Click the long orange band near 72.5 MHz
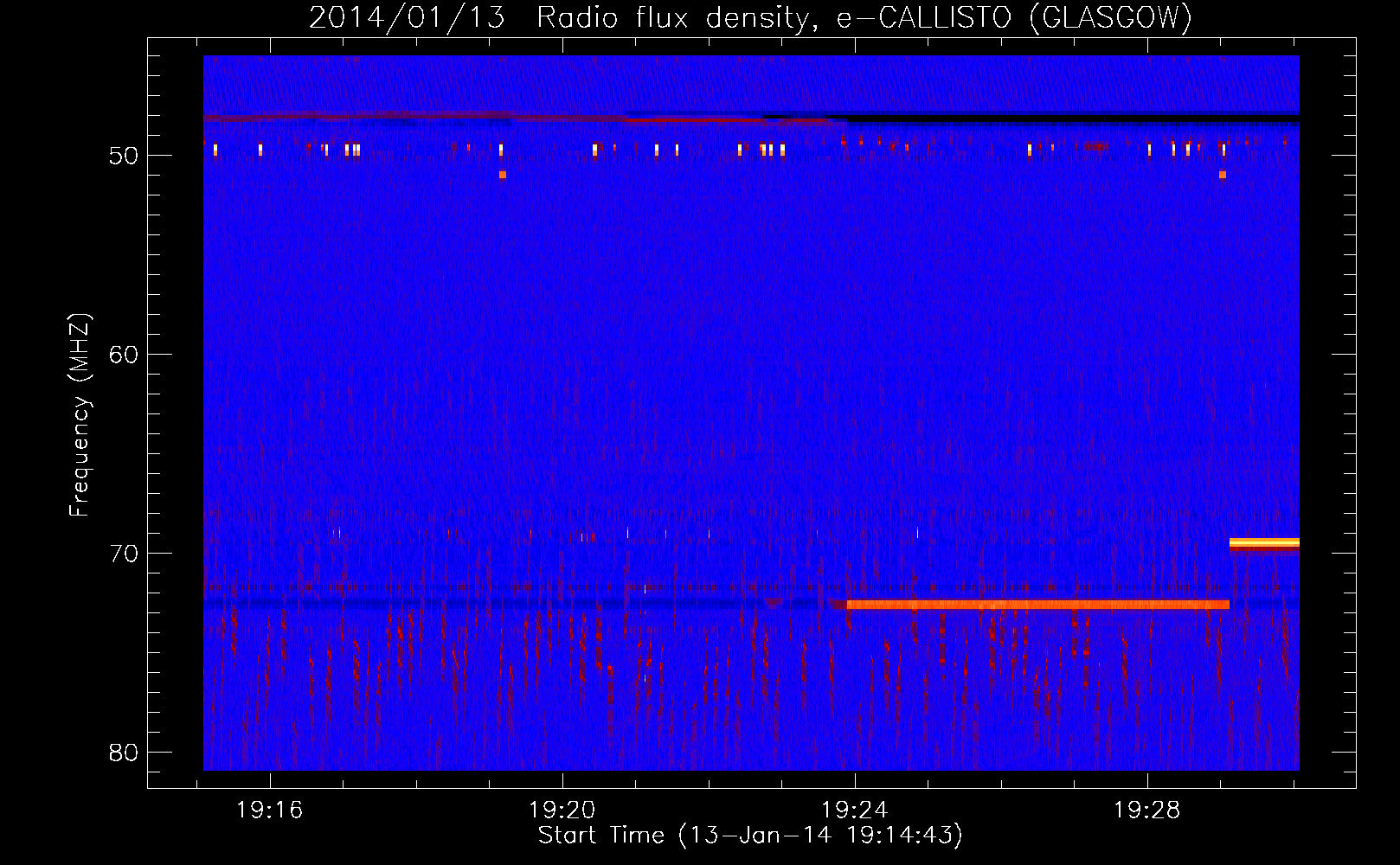 pos(1037,604)
